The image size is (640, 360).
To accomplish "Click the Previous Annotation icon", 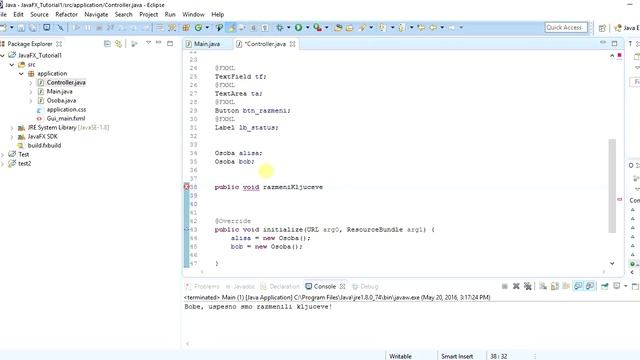I will 401,28.
